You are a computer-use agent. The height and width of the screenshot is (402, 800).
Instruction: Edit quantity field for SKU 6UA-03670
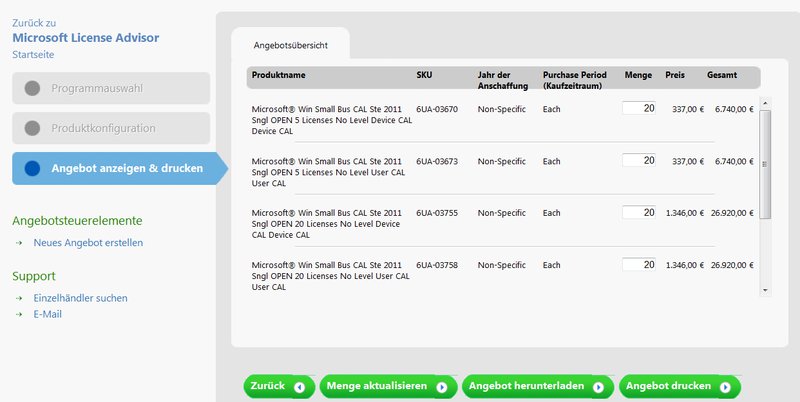(x=639, y=108)
